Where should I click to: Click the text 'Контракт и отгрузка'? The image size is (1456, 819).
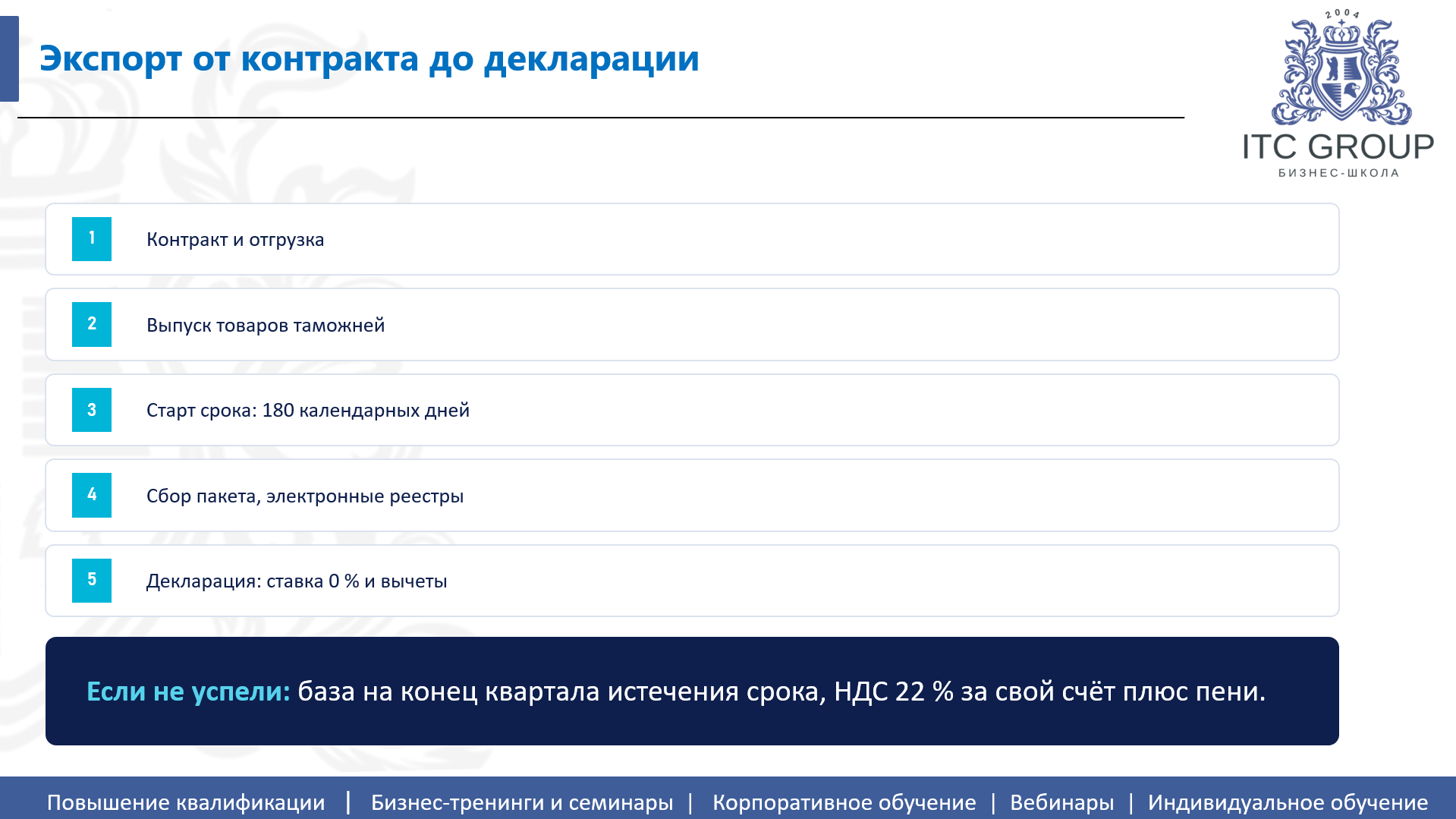tap(235, 240)
